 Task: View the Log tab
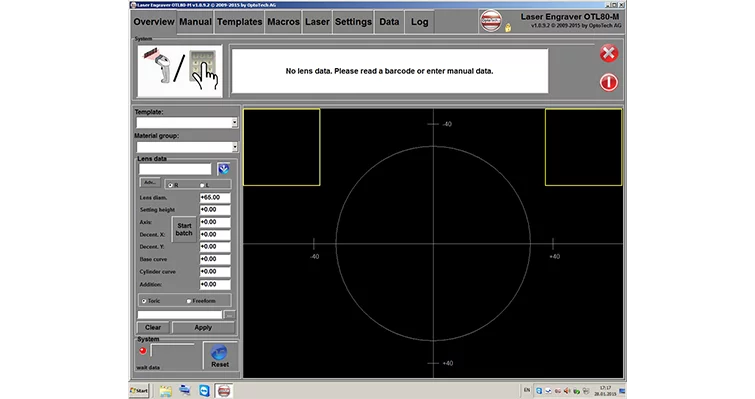point(419,22)
